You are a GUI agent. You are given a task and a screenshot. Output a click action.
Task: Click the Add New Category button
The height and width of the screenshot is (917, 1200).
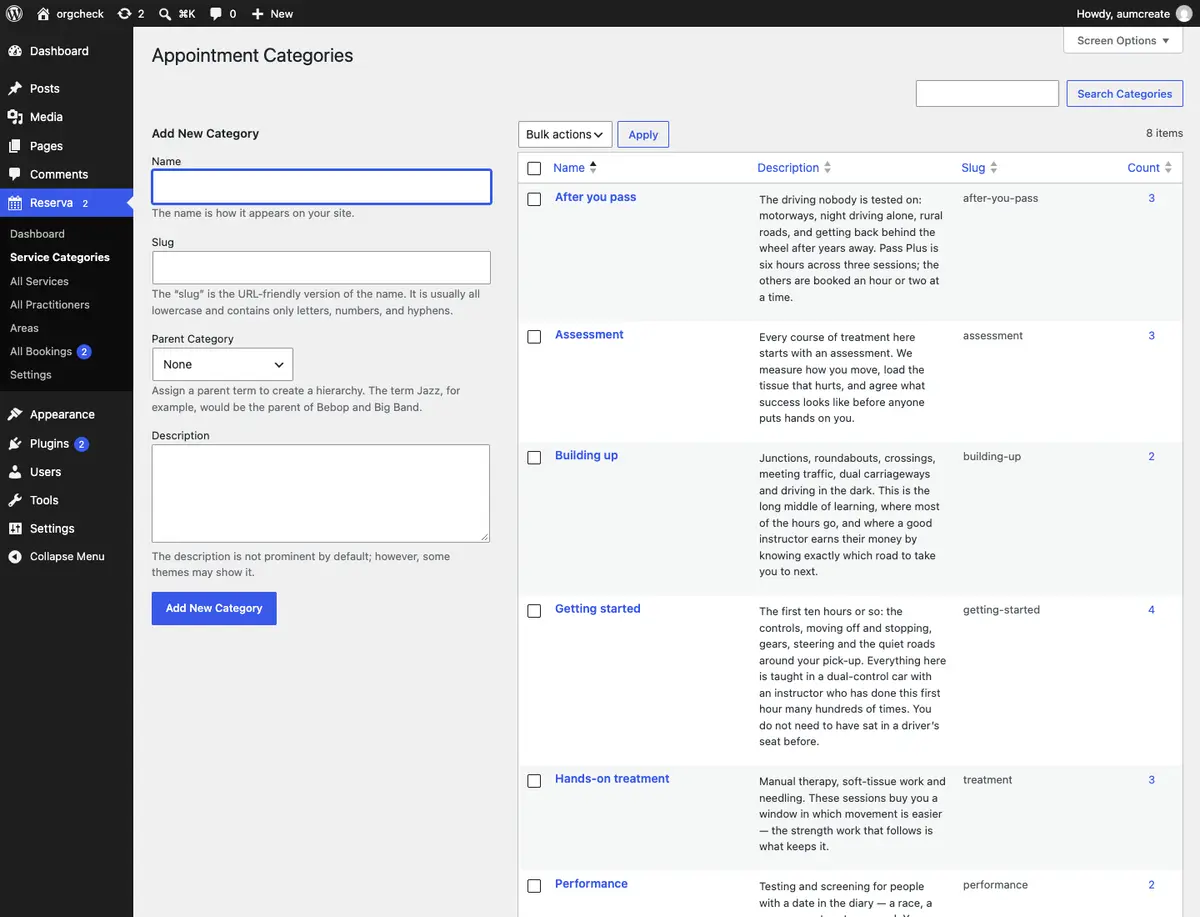214,608
